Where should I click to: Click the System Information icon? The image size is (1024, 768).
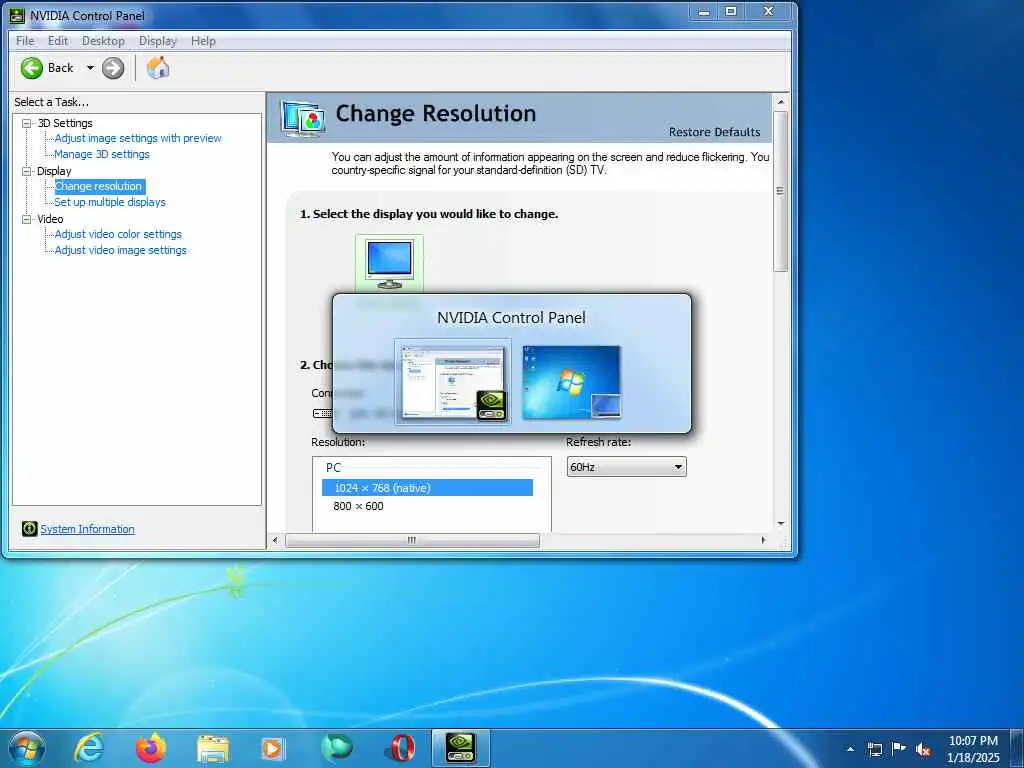click(x=29, y=528)
